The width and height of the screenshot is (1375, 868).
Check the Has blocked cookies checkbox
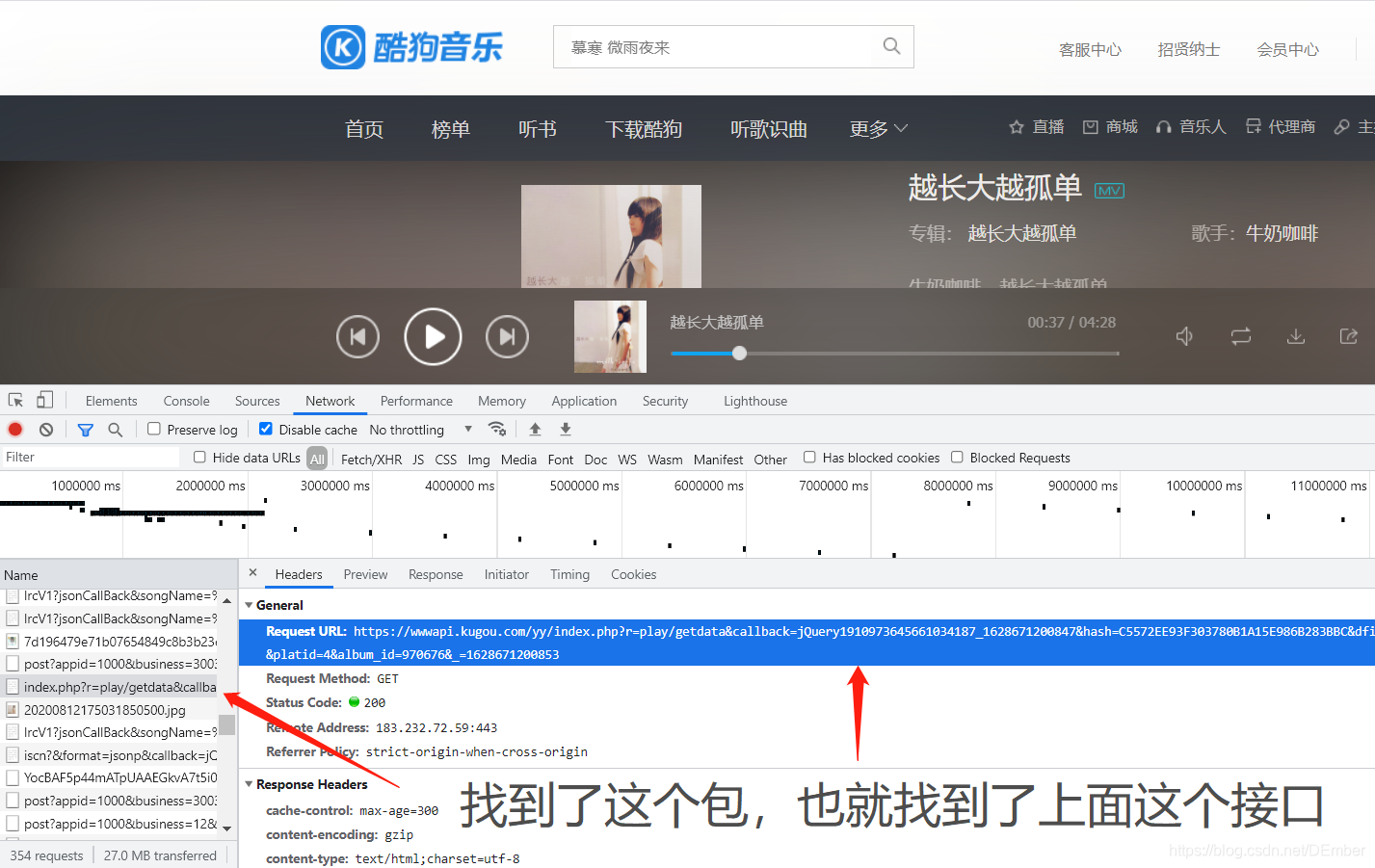(809, 457)
